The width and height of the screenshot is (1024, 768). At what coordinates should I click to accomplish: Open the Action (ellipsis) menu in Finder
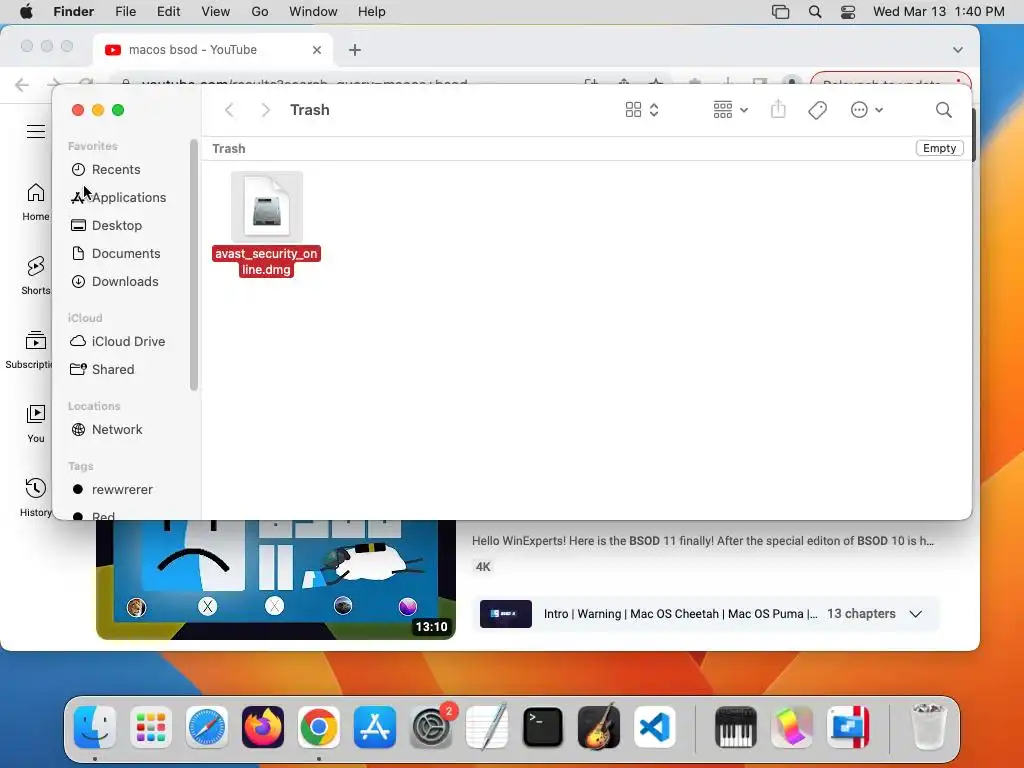click(x=867, y=110)
